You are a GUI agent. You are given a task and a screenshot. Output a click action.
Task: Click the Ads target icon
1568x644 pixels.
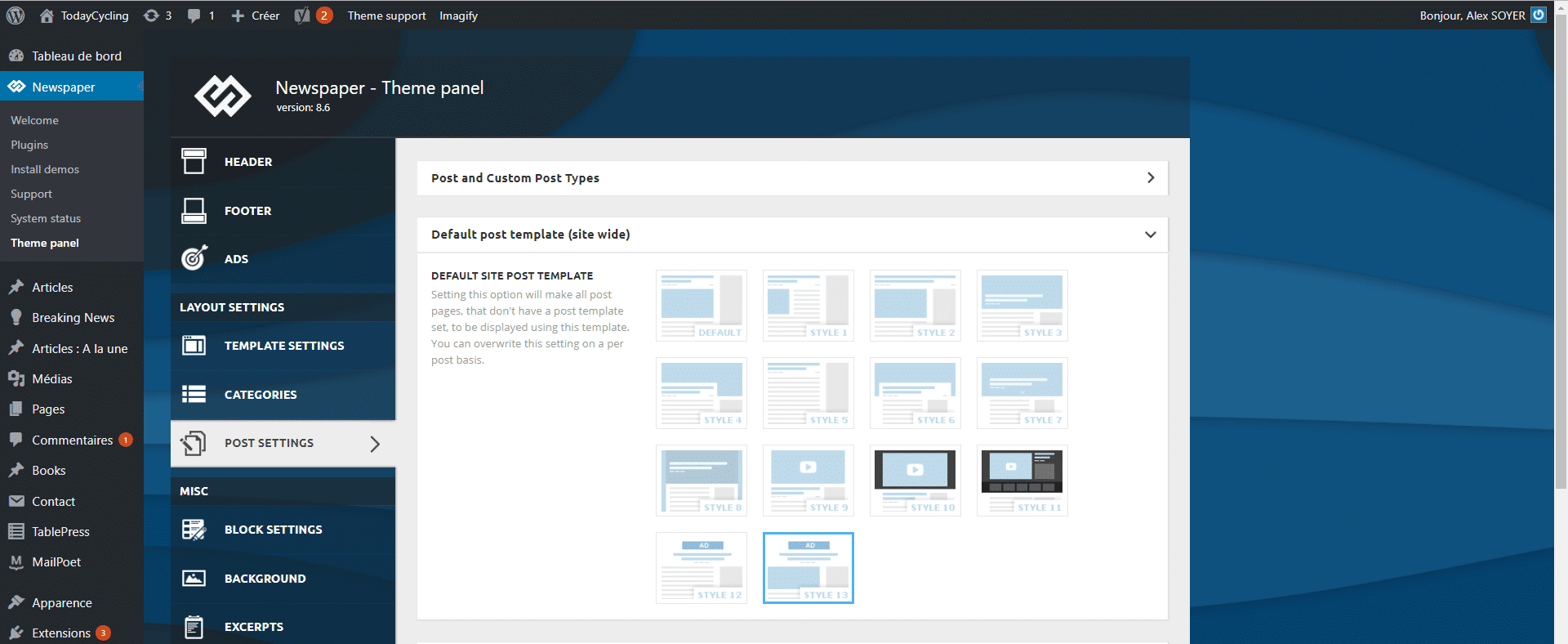point(194,258)
